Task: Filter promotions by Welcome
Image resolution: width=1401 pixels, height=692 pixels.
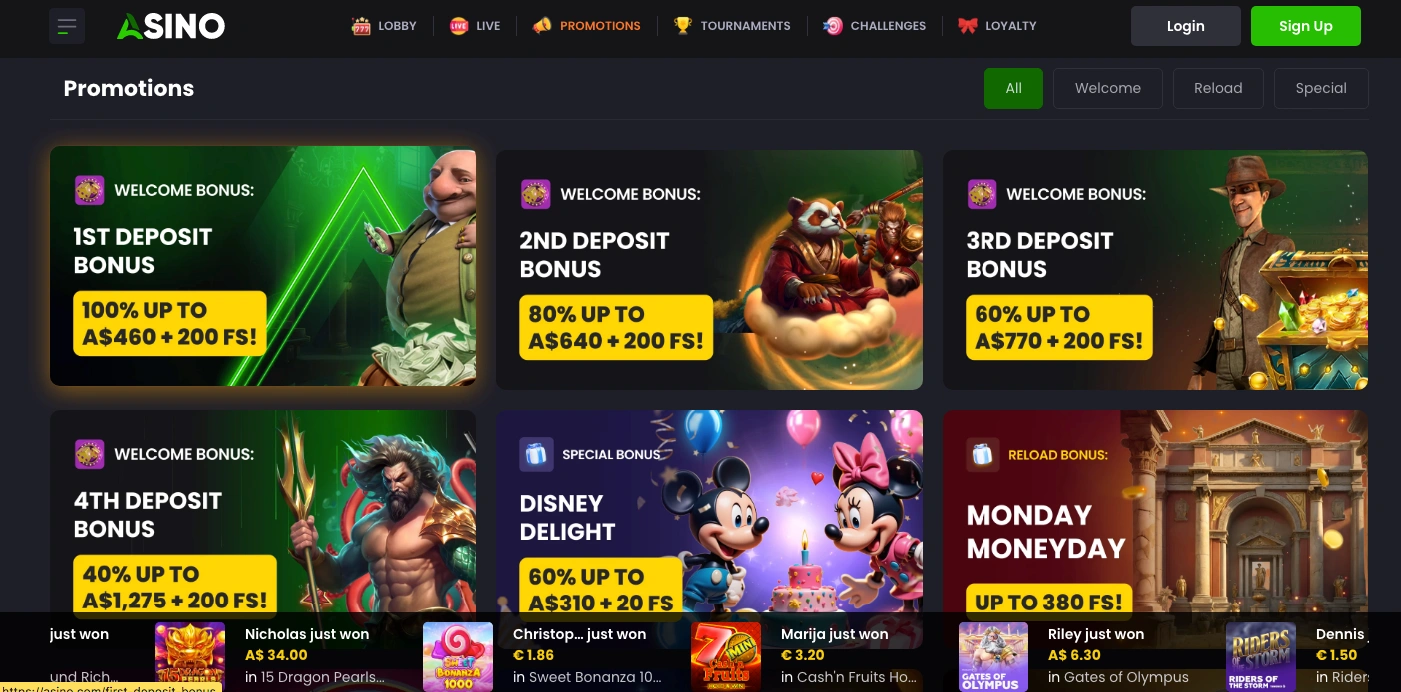Action: [x=1108, y=88]
